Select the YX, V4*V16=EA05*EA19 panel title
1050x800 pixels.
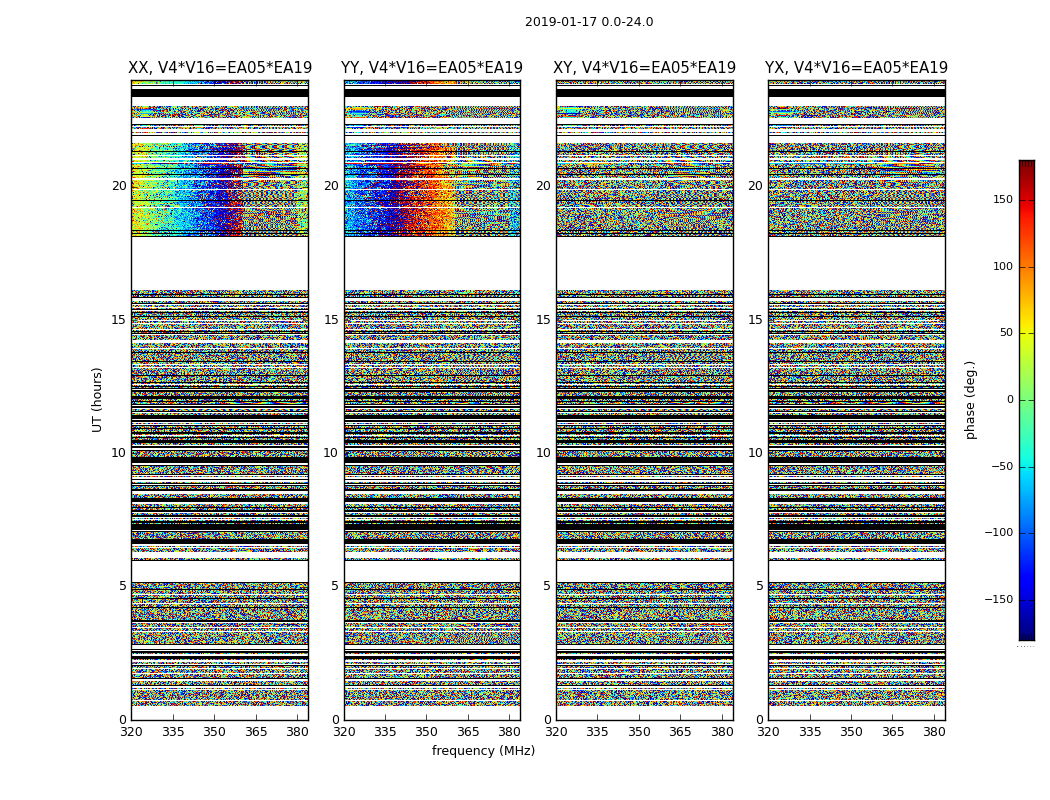pyautogui.click(x=856, y=68)
